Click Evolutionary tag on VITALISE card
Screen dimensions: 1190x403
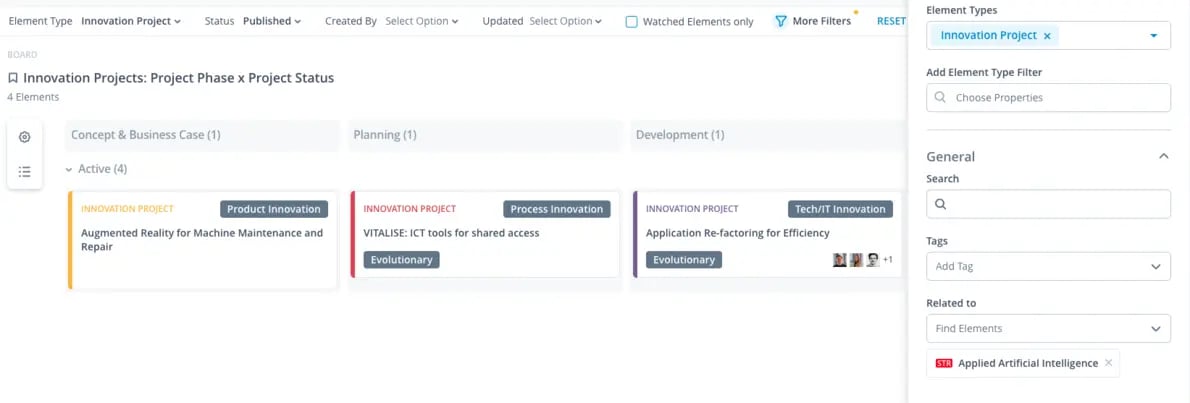(x=401, y=260)
